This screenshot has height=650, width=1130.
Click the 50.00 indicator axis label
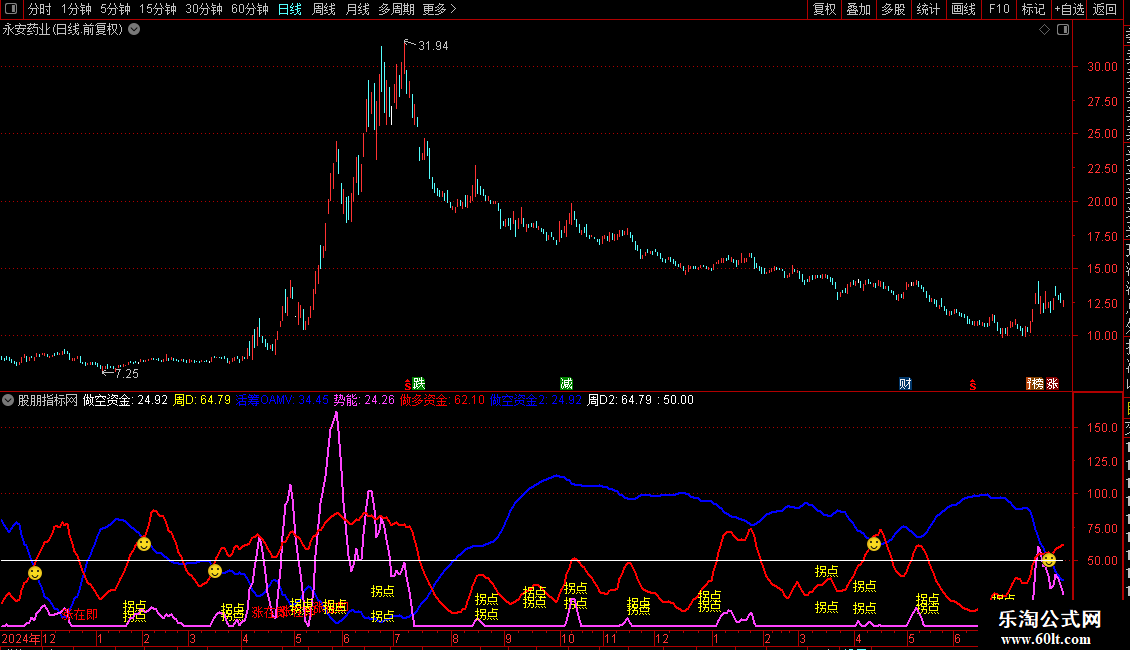click(1103, 561)
